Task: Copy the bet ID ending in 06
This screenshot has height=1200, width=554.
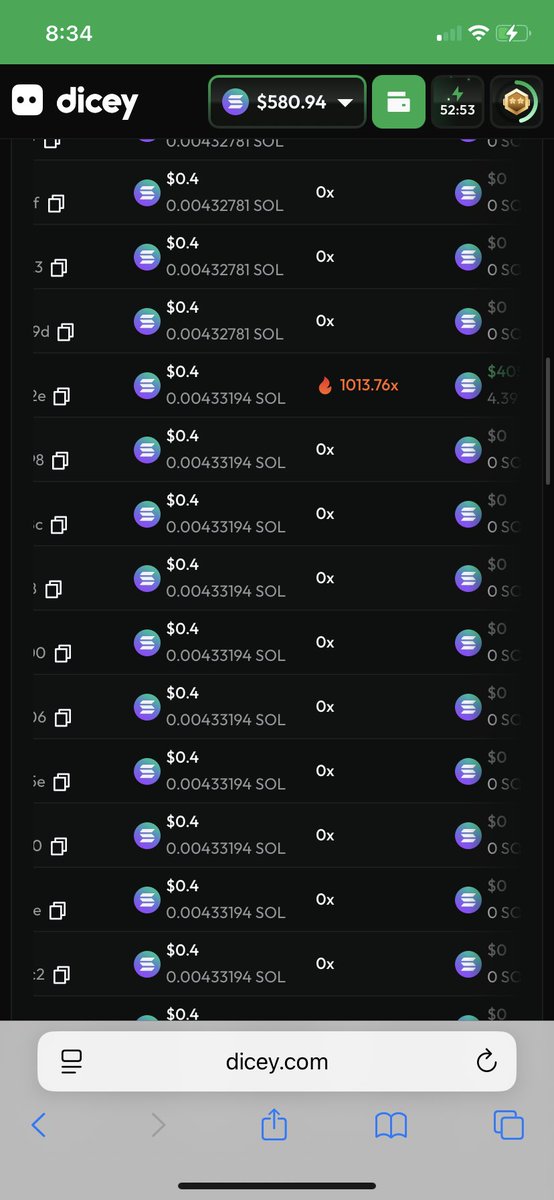Action: (x=62, y=718)
